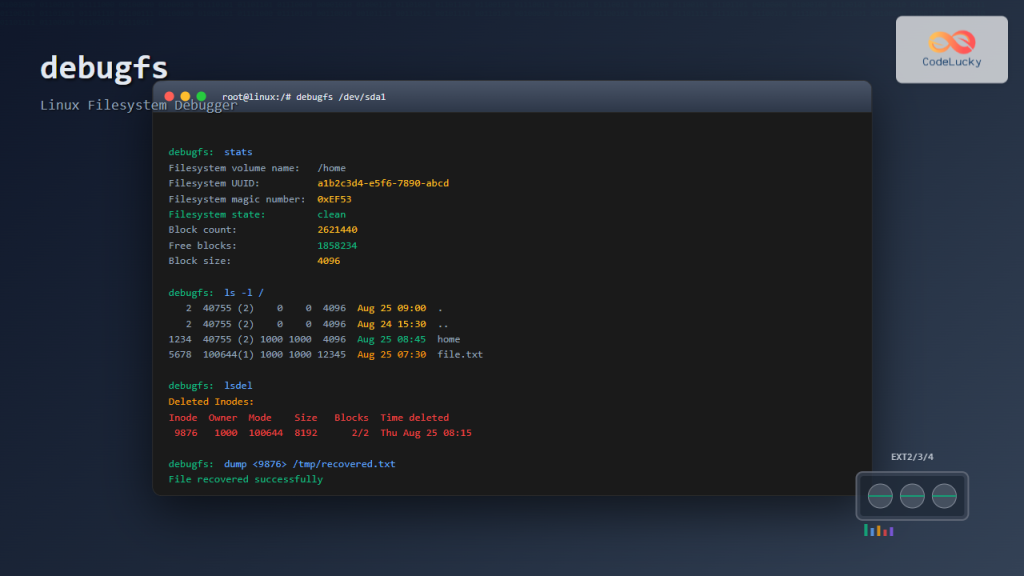Click the 'dump <9876> /tmp/recovered.txt' command

point(310,464)
